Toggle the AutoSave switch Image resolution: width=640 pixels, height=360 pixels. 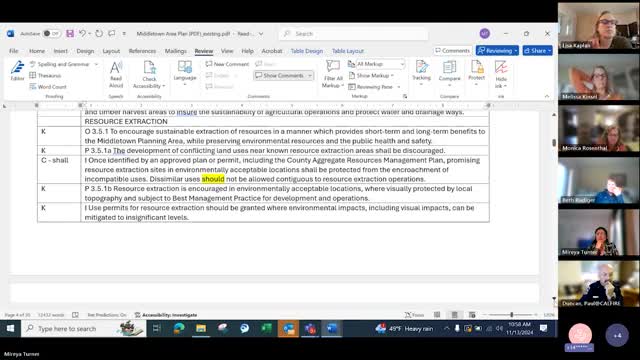click(51, 33)
